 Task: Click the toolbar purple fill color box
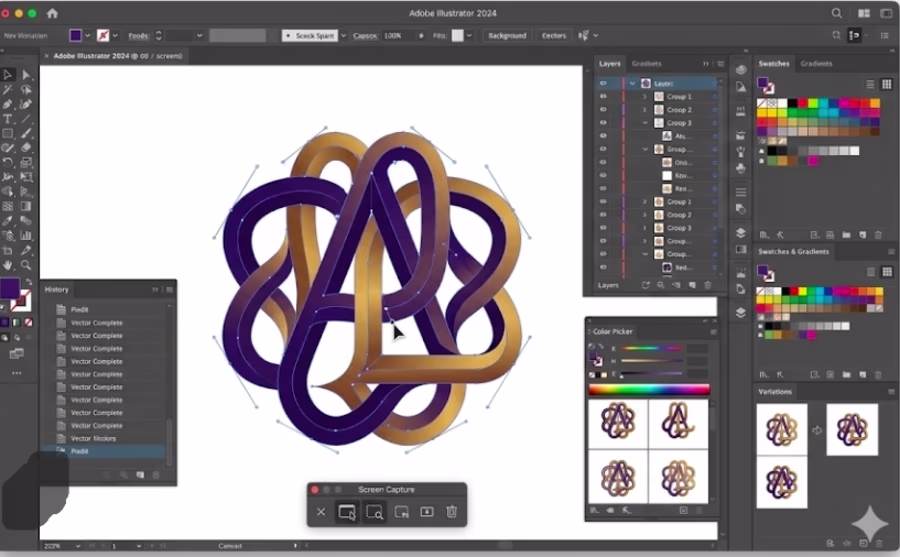click(x=10, y=288)
